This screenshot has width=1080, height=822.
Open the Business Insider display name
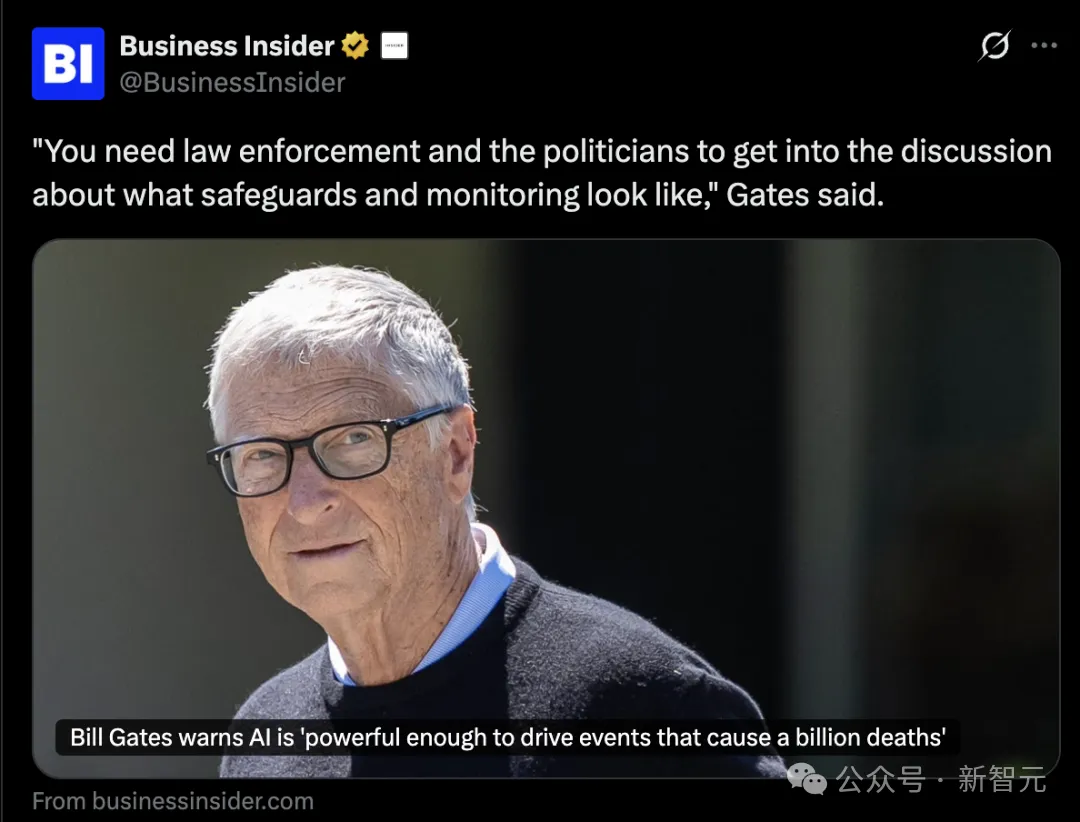coord(227,46)
